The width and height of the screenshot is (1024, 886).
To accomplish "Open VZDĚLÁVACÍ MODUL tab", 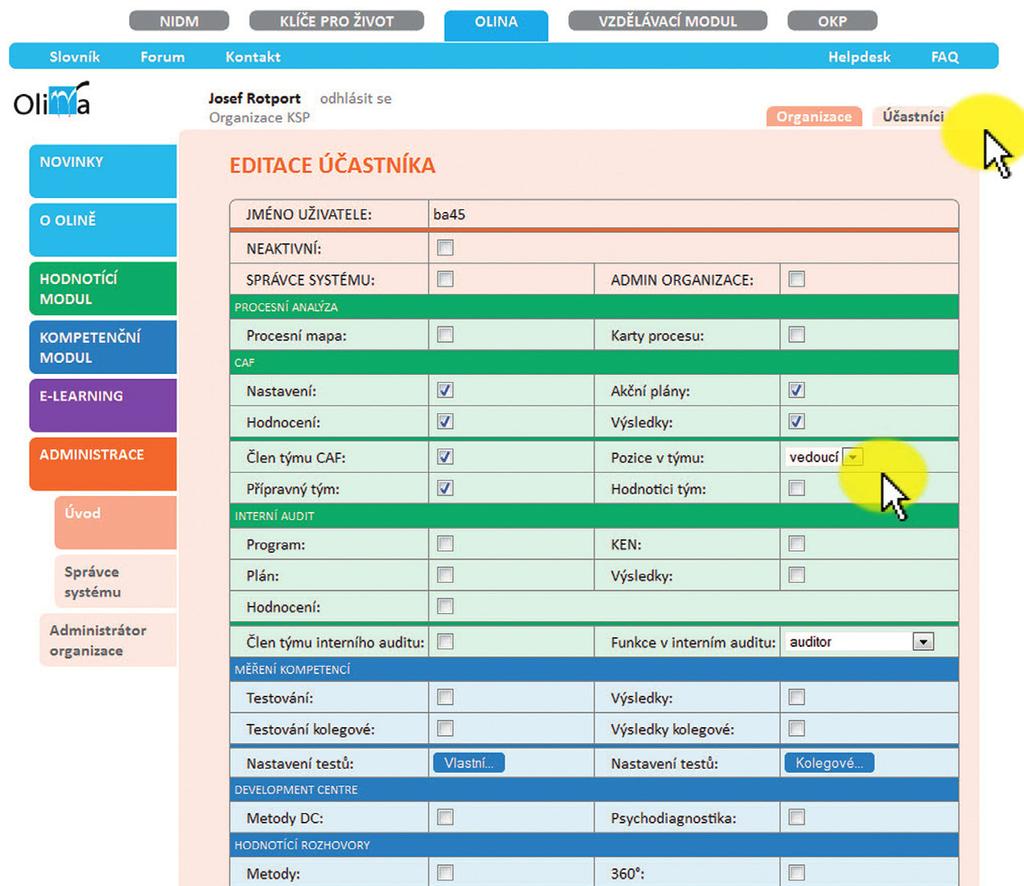I will (x=667, y=21).
